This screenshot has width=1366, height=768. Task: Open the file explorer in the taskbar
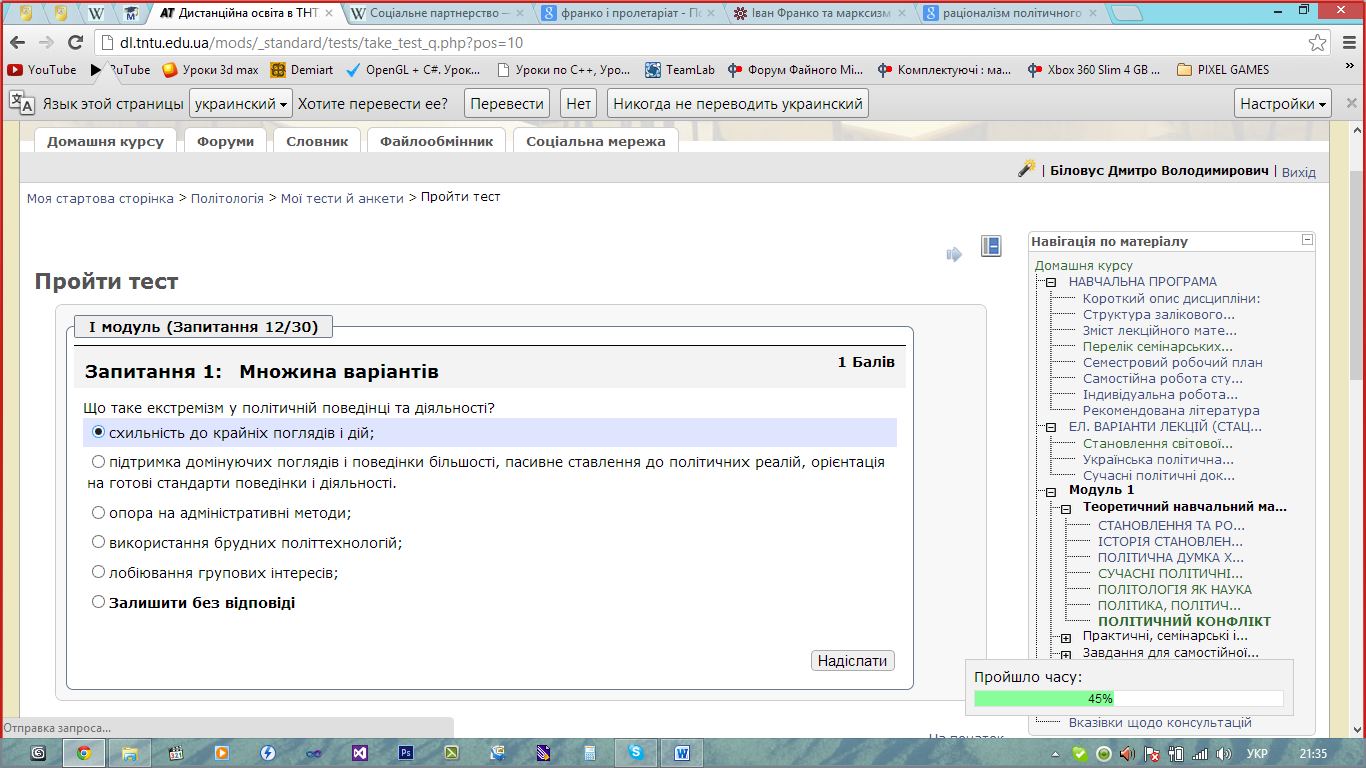130,753
